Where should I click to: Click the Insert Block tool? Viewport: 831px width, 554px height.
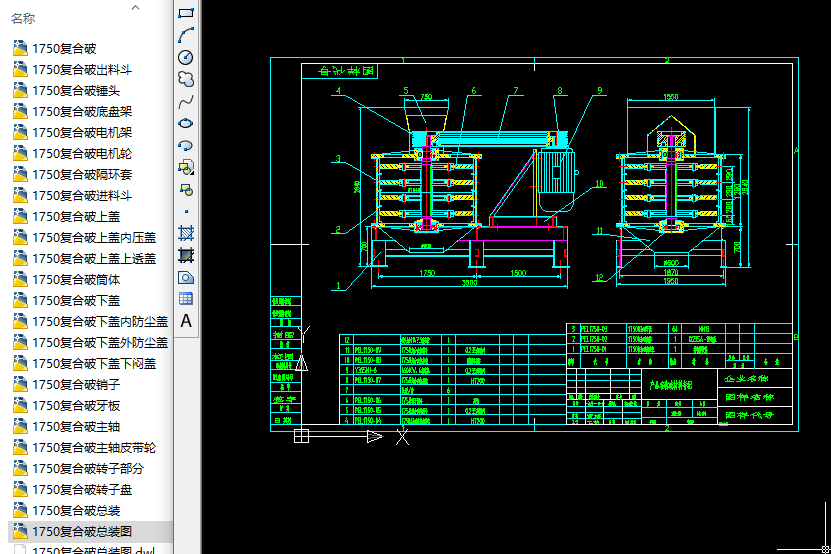pyautogui.click(x=186, y=167)
